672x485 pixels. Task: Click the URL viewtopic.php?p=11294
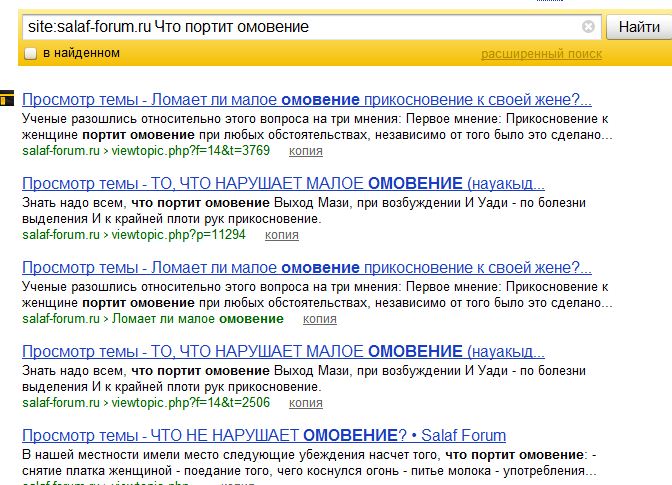point(178,235)
